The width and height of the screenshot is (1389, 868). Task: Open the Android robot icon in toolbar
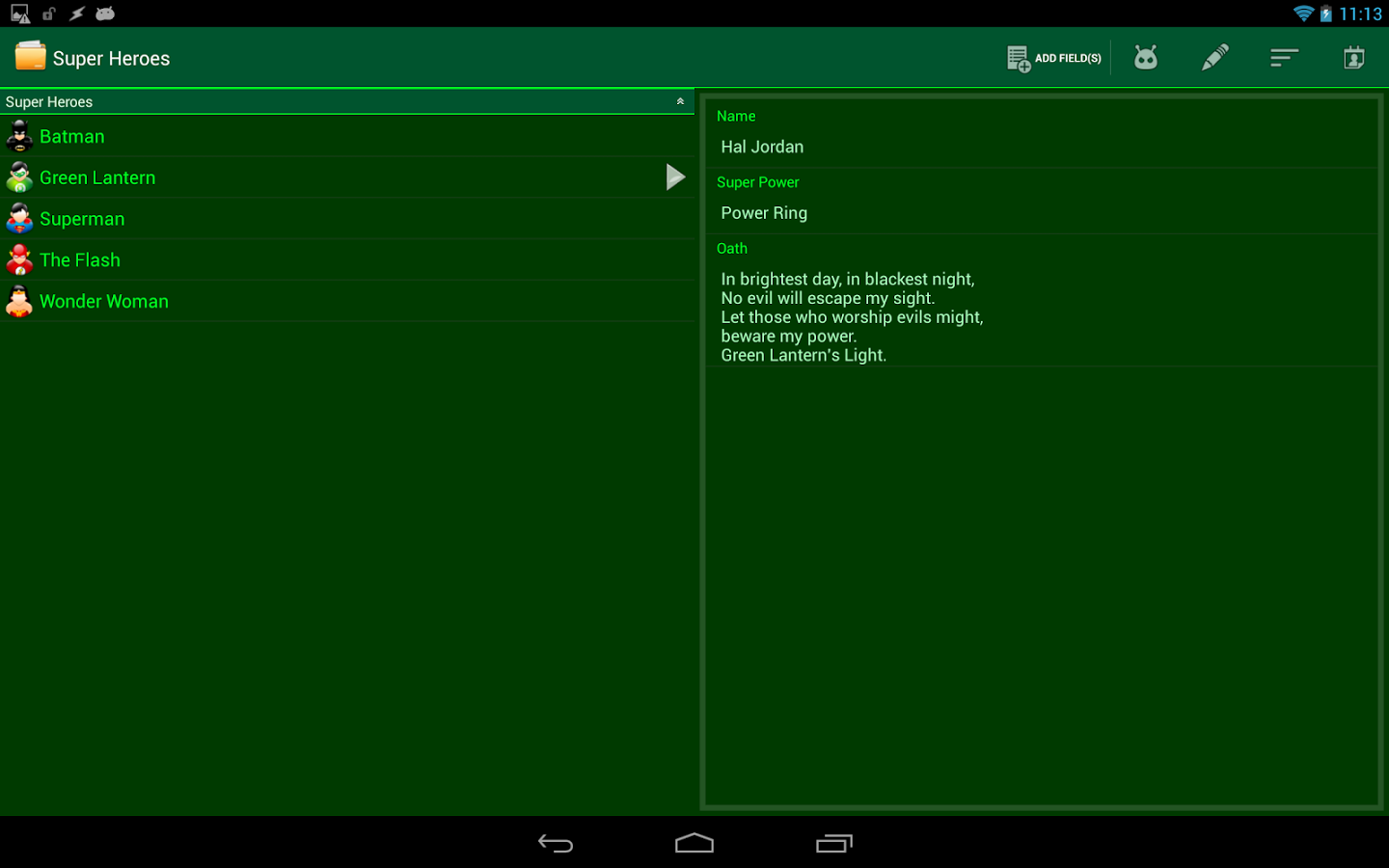(x=1145, y=58)
